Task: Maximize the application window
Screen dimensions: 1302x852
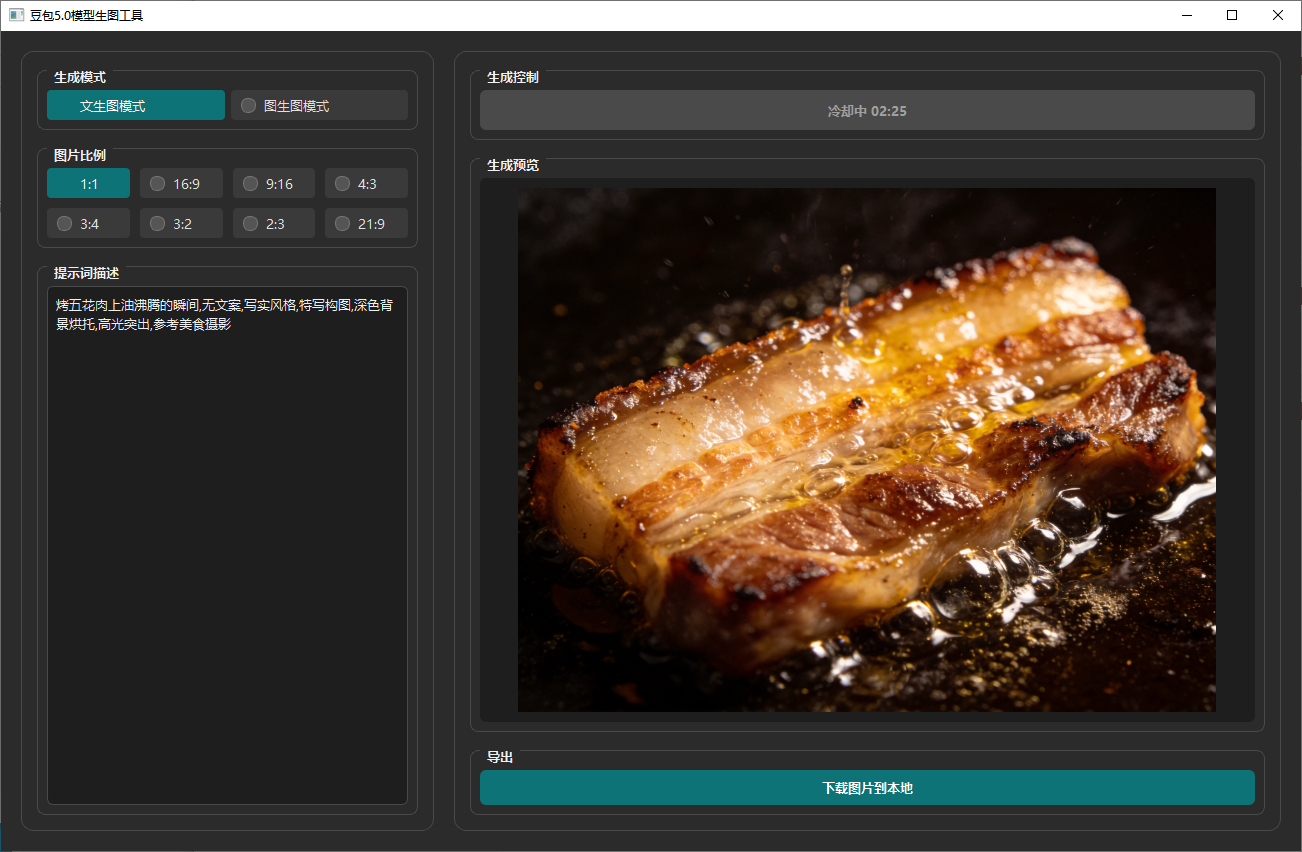Action: click(1232, 15)
